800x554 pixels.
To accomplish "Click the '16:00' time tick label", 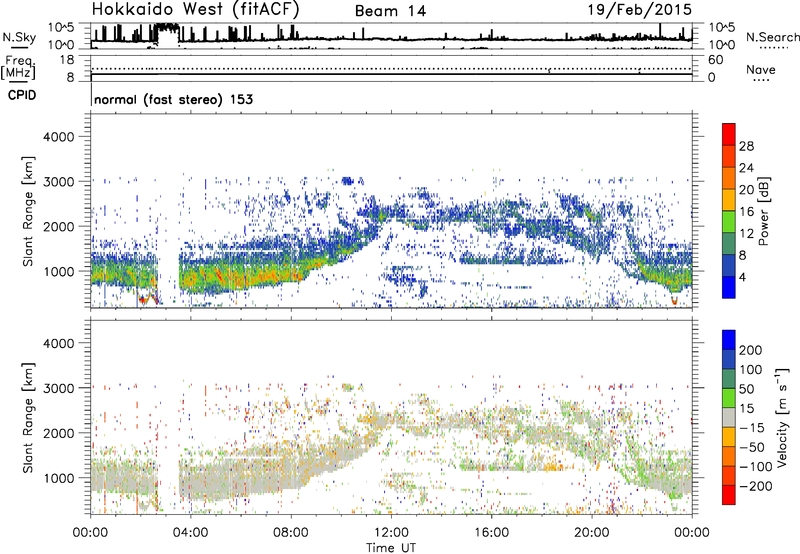I will (491, 533).
